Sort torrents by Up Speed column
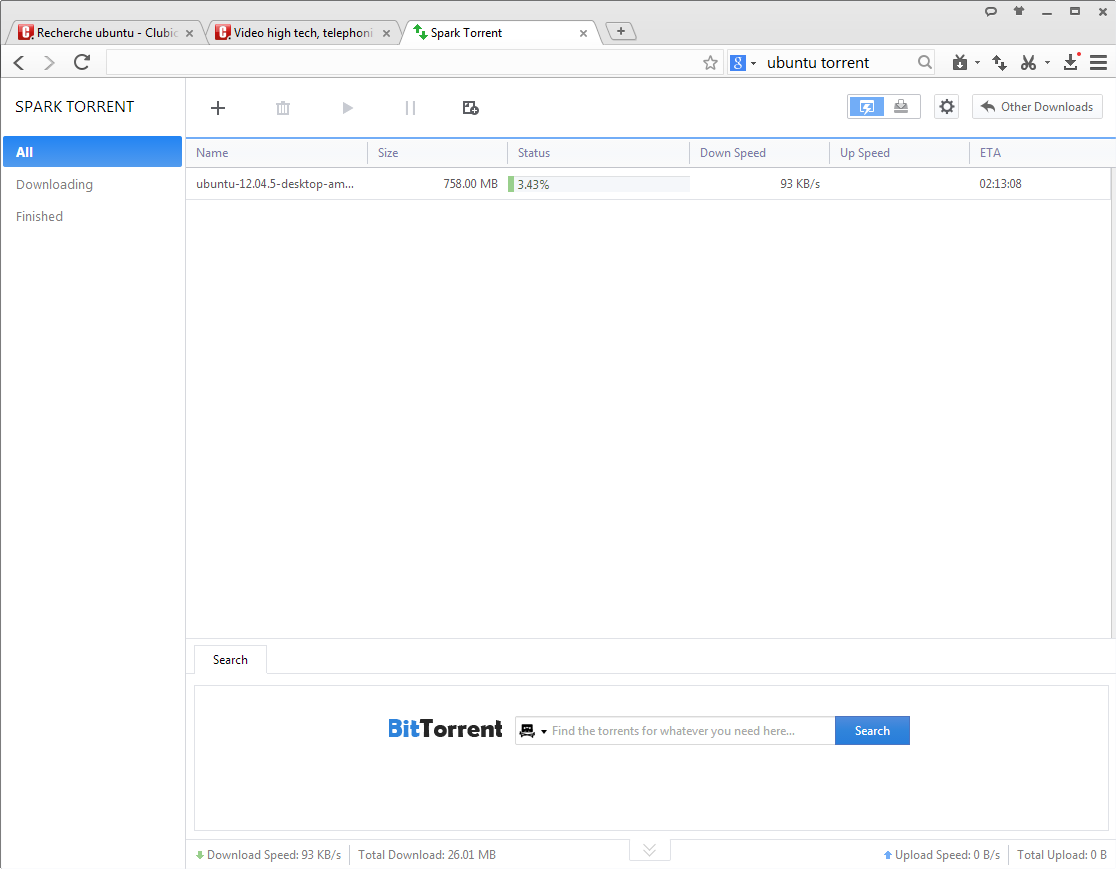This screenshot has height=869, width=1116. coord(900,153)
